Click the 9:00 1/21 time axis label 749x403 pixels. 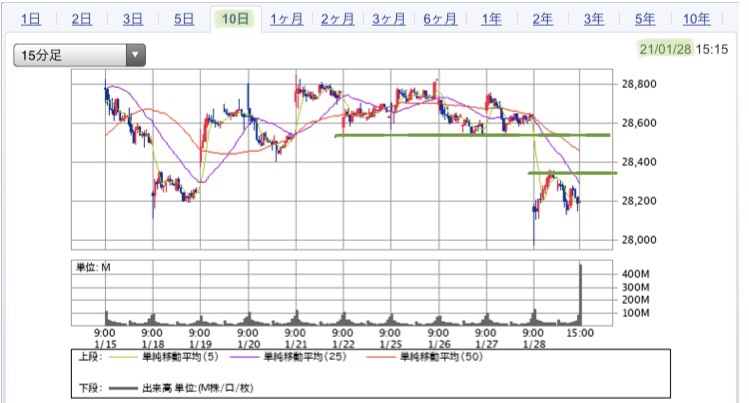click(295, 338)
